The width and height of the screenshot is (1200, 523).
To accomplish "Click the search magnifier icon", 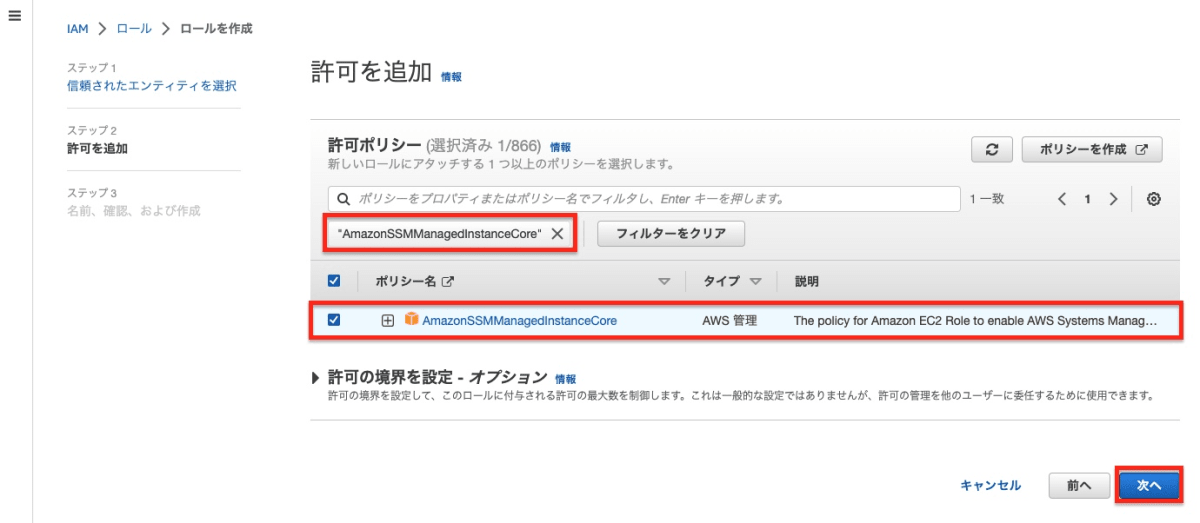I will 343,199.
